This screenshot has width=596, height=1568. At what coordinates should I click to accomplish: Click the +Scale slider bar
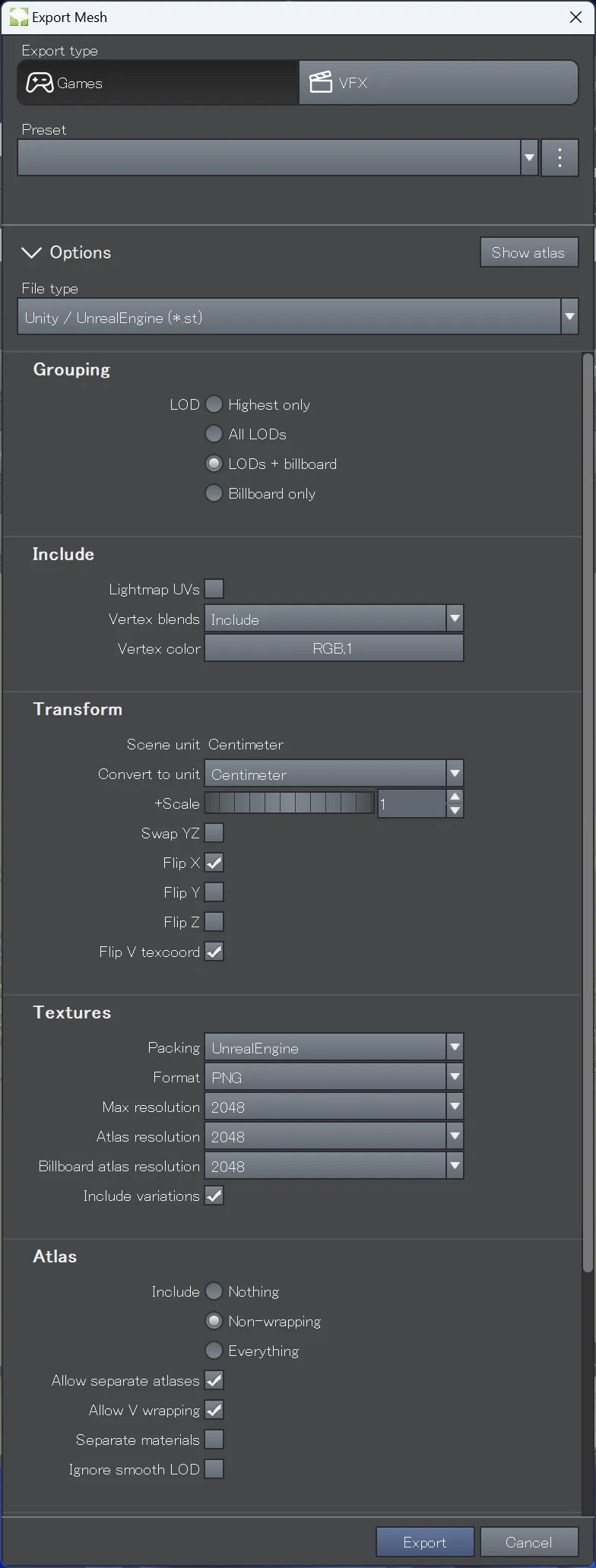point(290,803)
